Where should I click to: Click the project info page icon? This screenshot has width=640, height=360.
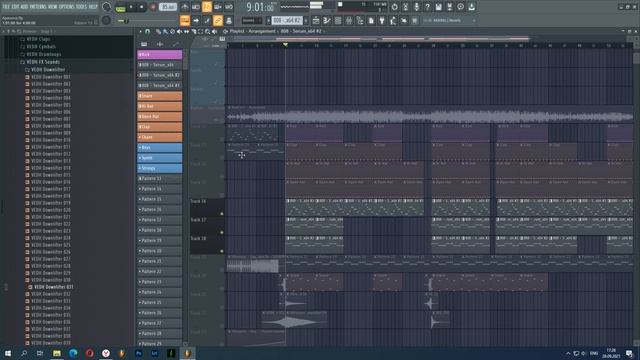tap(371, 20)
